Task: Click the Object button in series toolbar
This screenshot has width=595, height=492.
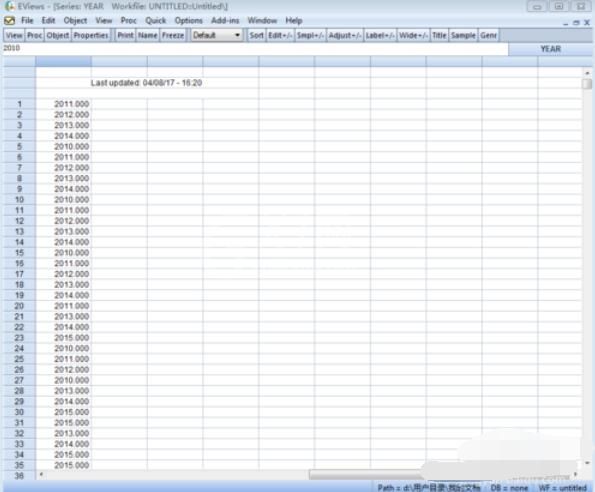Action: 58,35
